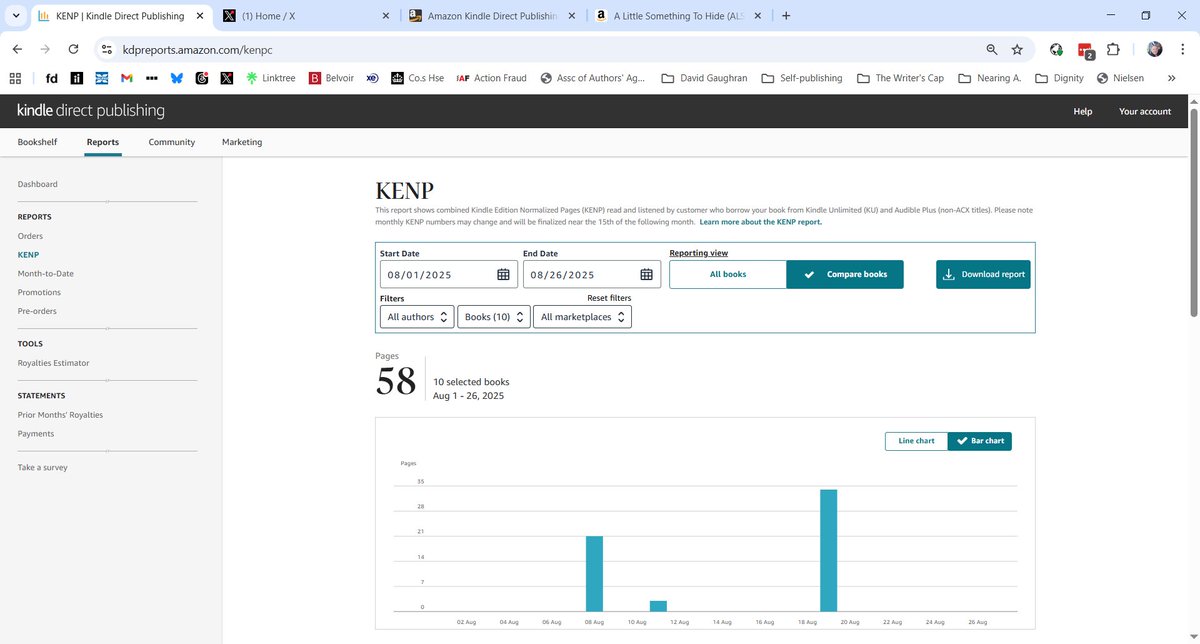
Task: Open a new browser tab
Action: 785,16
